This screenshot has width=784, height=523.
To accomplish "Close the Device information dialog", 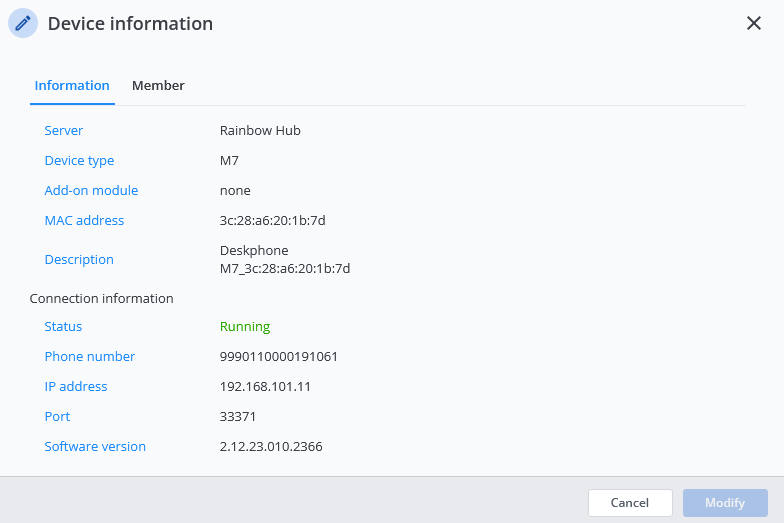I will click(x=754, y=23).
